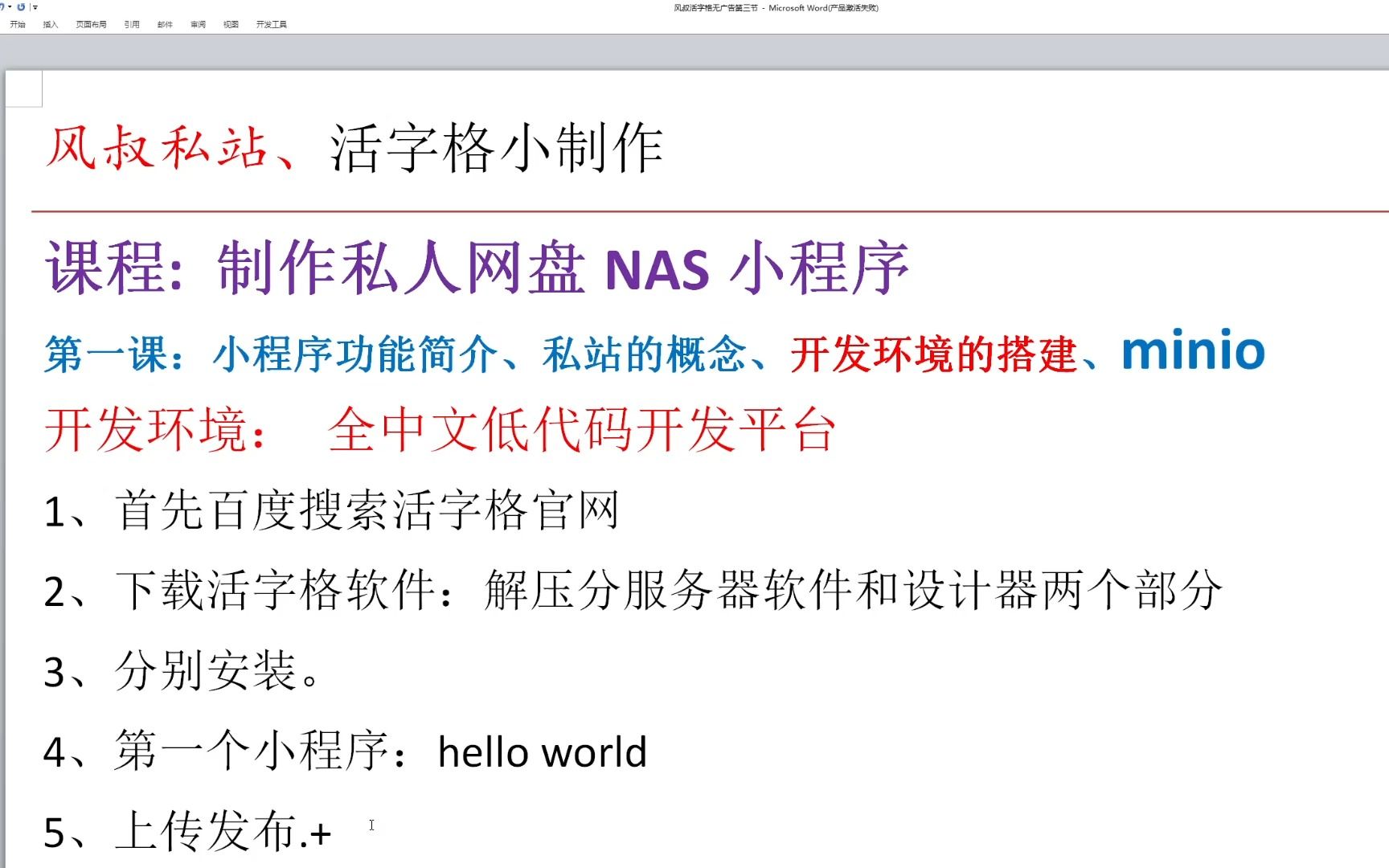Image resolution: width=1389 pixels, height=868 pixels.
Task: Click the Undo icon in quick access toolbar
Action: tap(2, 7)
